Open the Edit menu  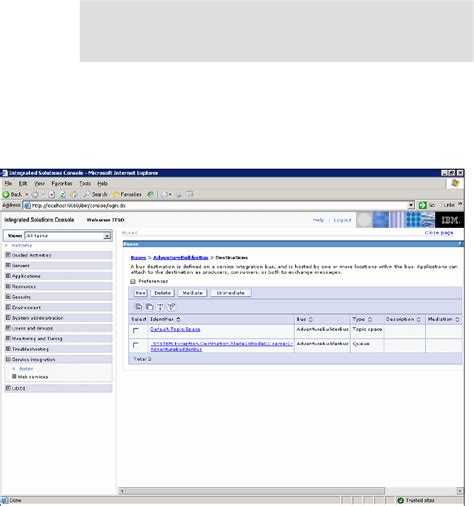coord(23,183)
